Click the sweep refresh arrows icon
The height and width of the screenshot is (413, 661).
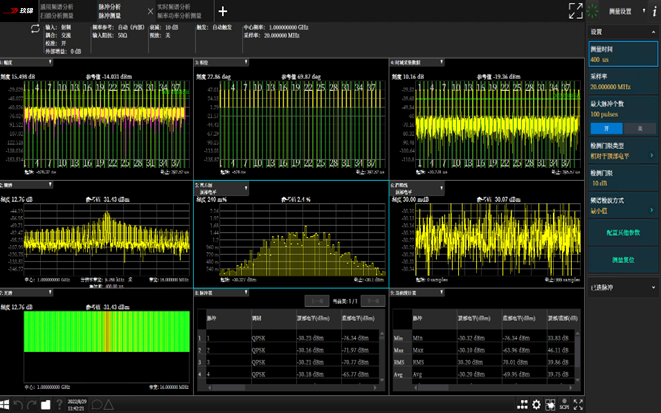point(35,28)
